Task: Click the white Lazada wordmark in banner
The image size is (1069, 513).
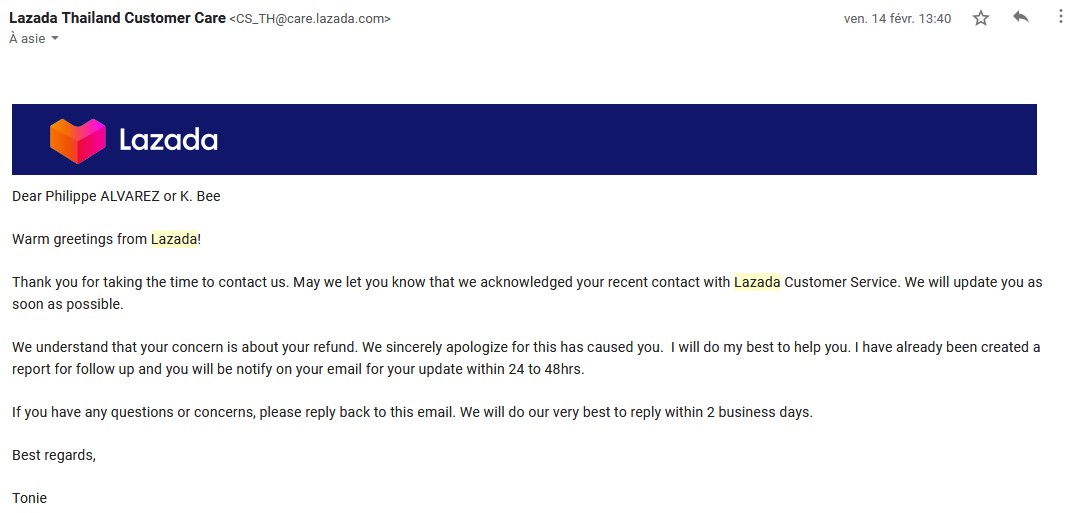Action: (168, 140)
